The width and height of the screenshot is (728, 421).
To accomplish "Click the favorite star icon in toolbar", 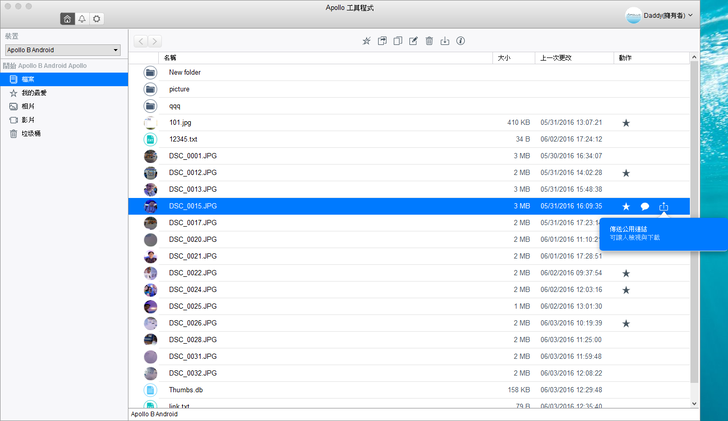I will coord(366,41).
